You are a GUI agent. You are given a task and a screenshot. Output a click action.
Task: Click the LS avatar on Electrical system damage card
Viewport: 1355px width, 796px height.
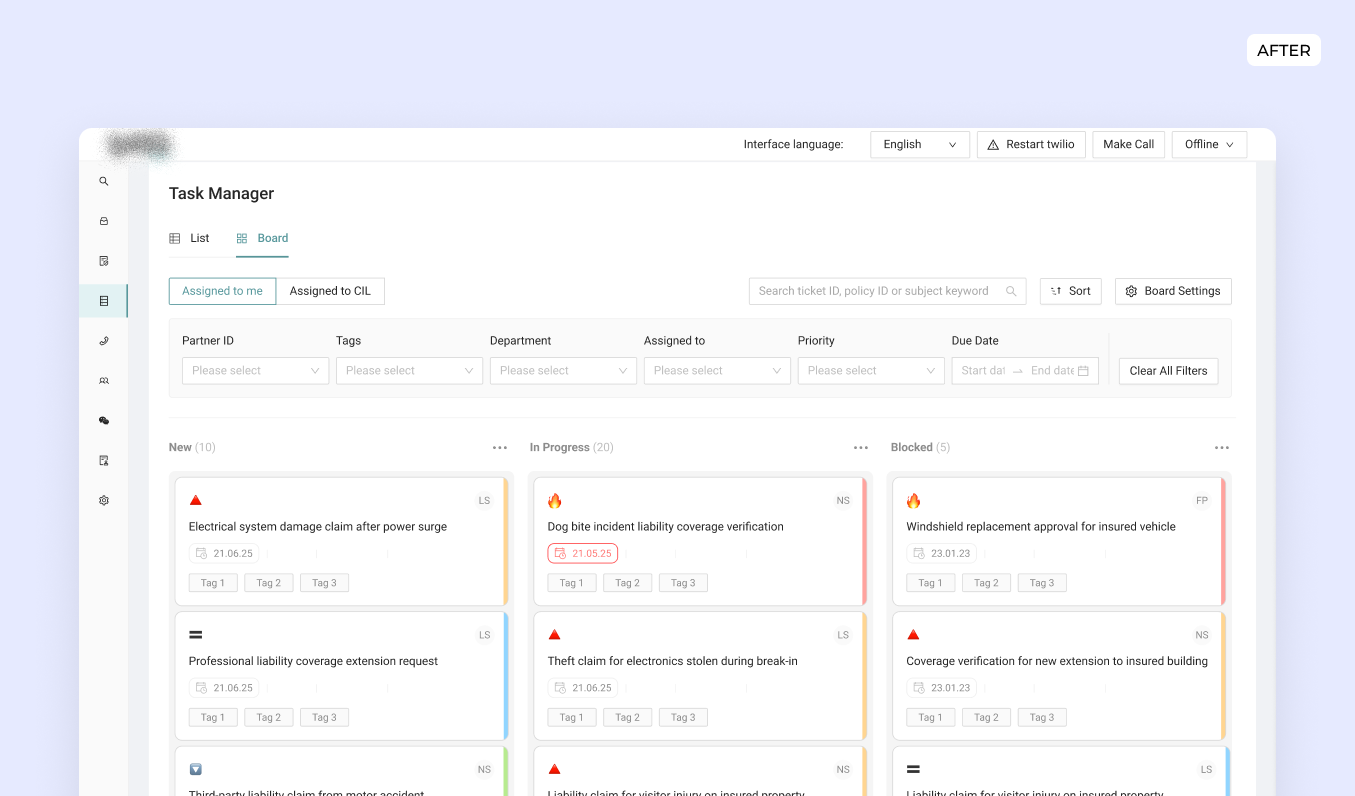click(485, 500)
